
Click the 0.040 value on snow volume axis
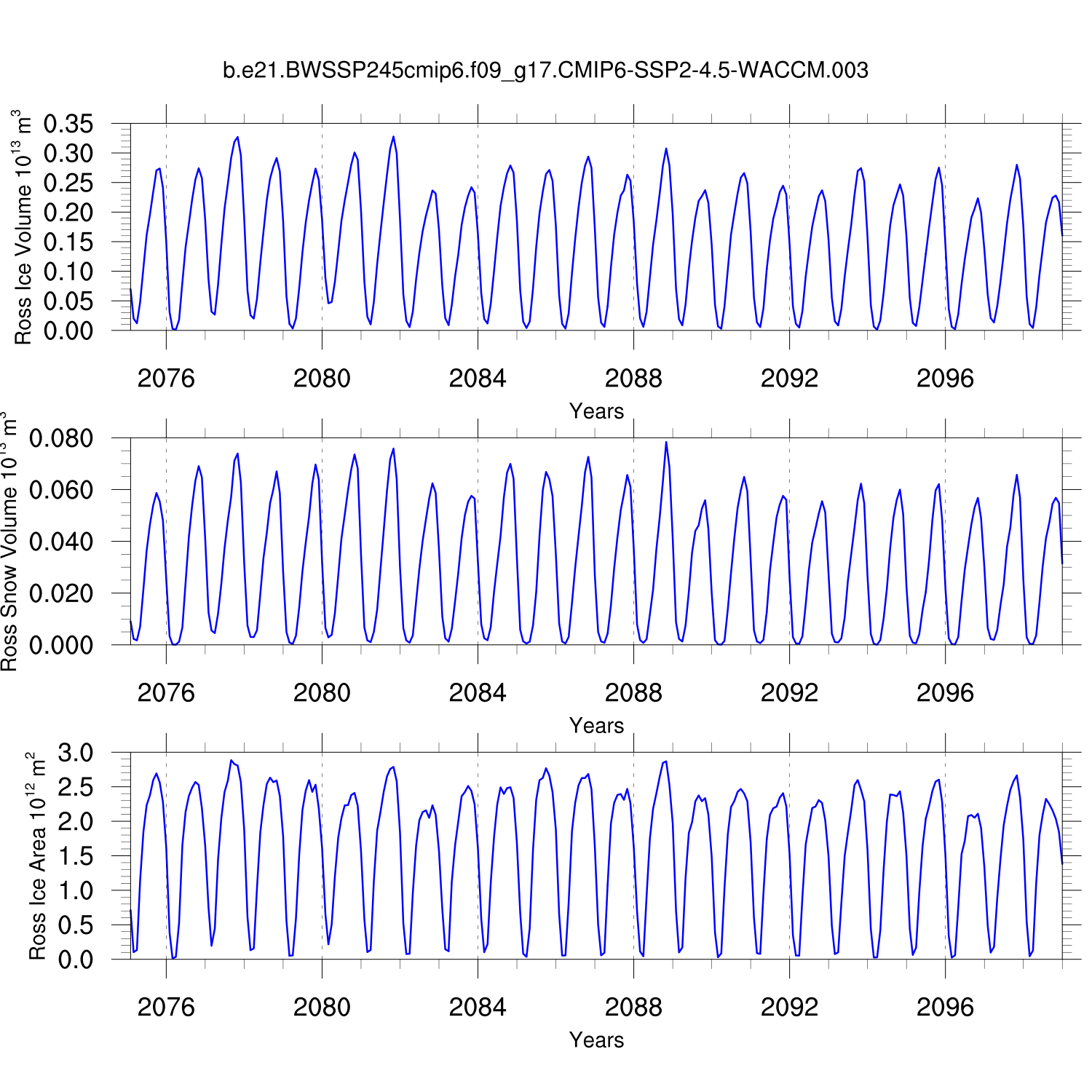pyautogui.click(x=61, y=542)
